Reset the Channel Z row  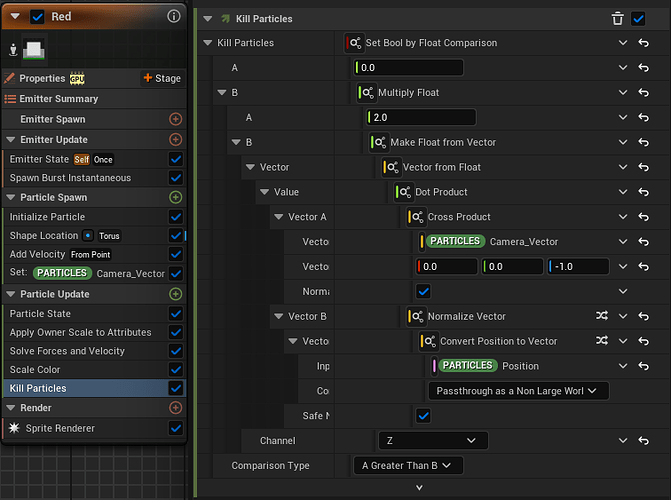coord(644,440)
